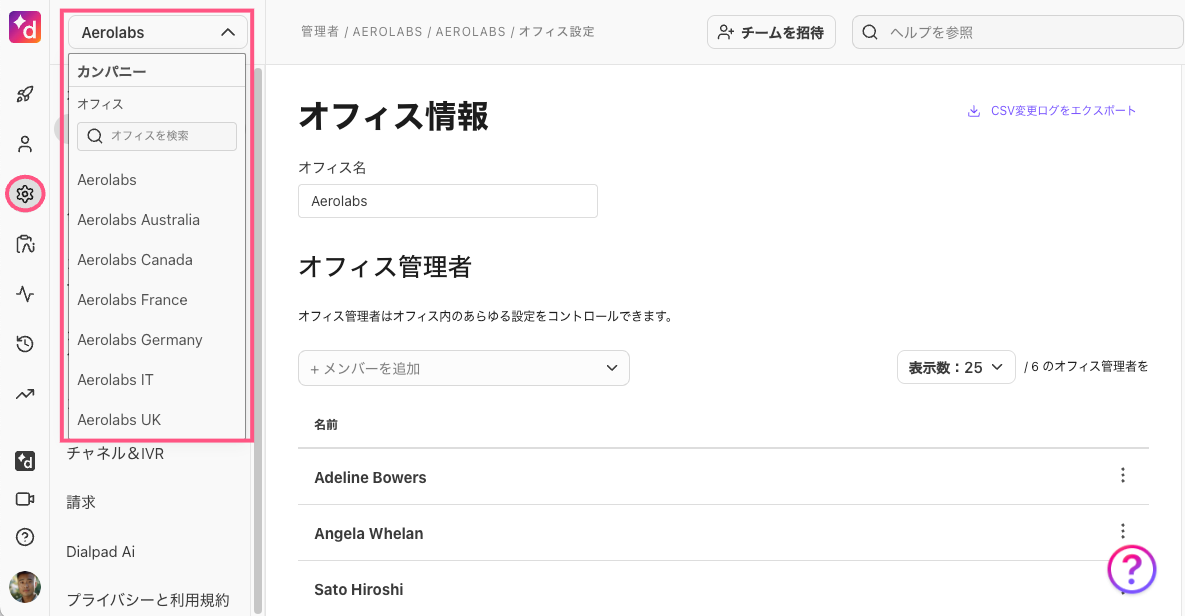Open the kebab menu for Angela Whelan
This screenshot has width=1185, height=616.
pos(1122,531)
